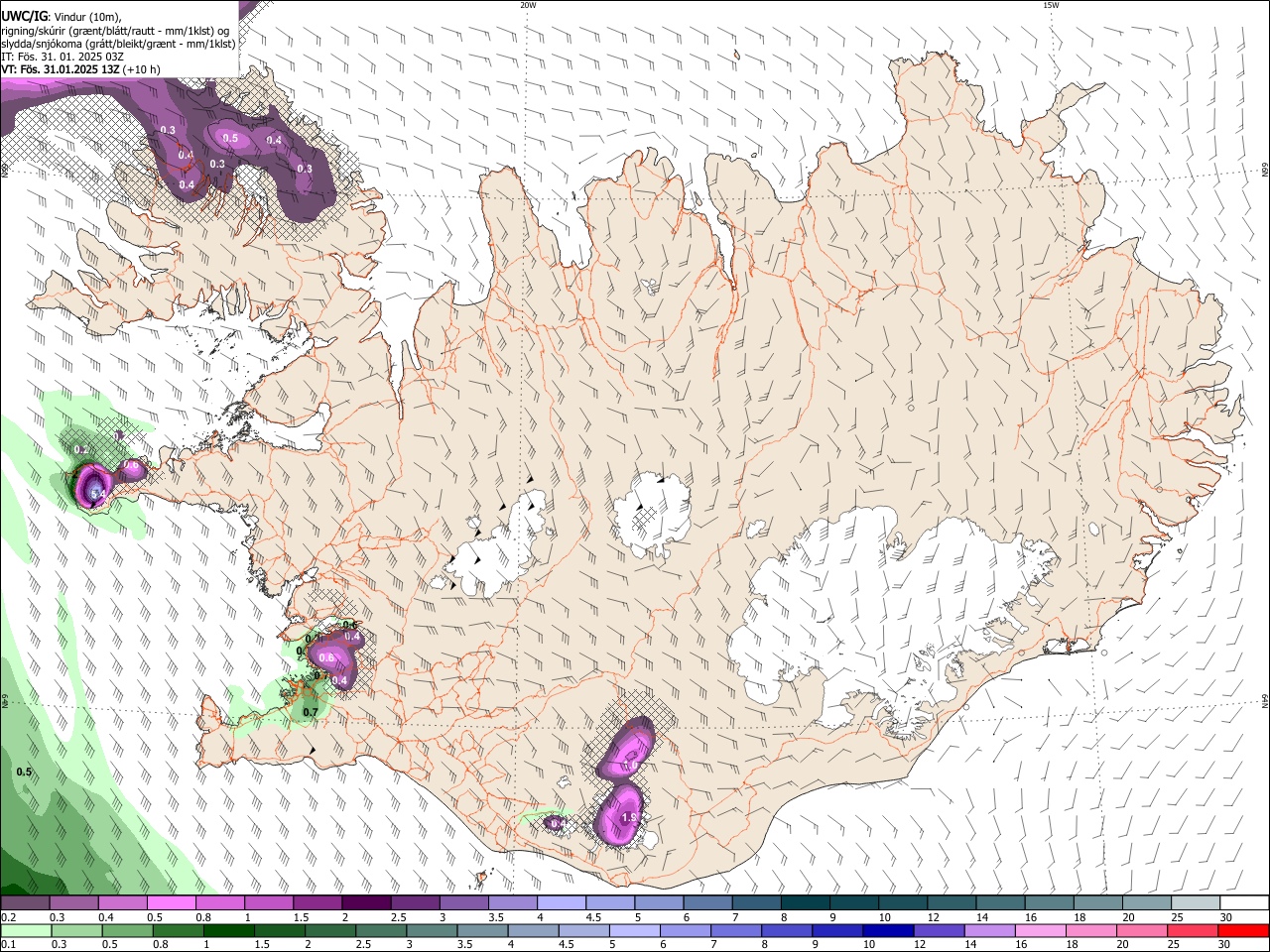Click the white 30 snow legend swatch

pyautogui.click(x=1243, y=902)
